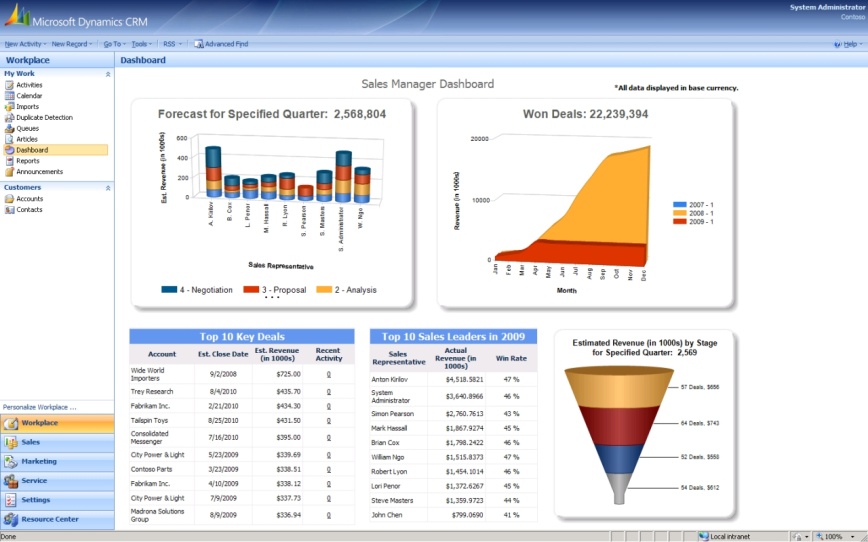868x542 pixels.
Task: Click the Resource Center icon
Action: click(x=11, y=520)
